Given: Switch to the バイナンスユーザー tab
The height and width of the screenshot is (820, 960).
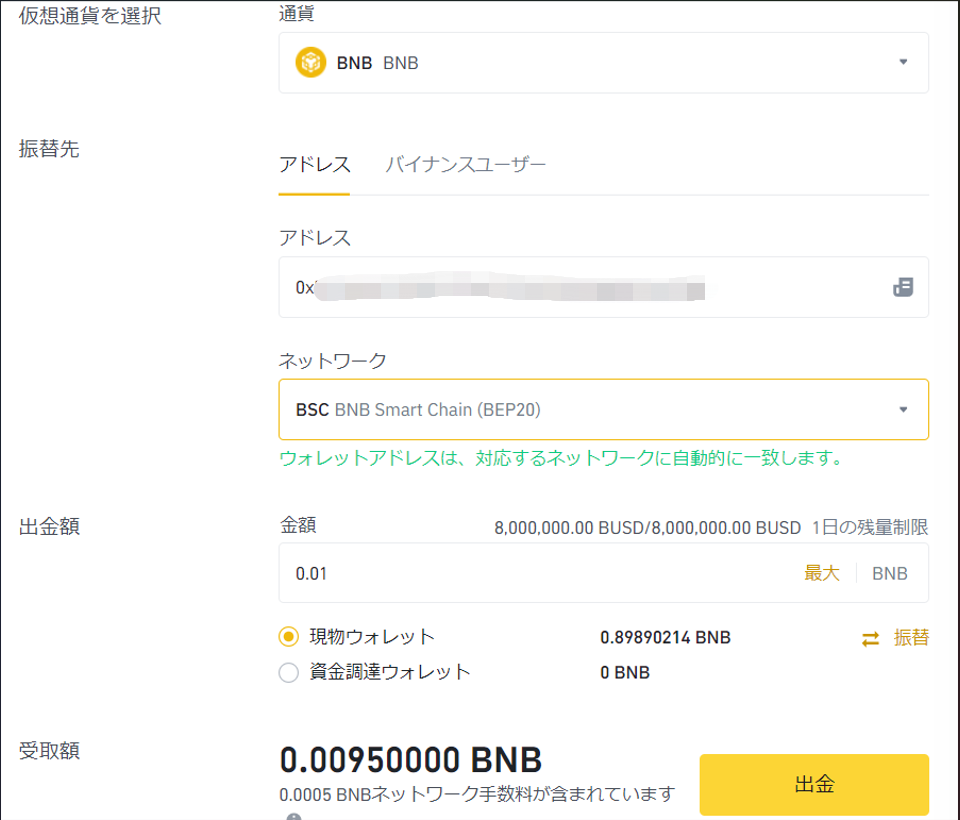Looking at the screenshot, I should [465, 165].
